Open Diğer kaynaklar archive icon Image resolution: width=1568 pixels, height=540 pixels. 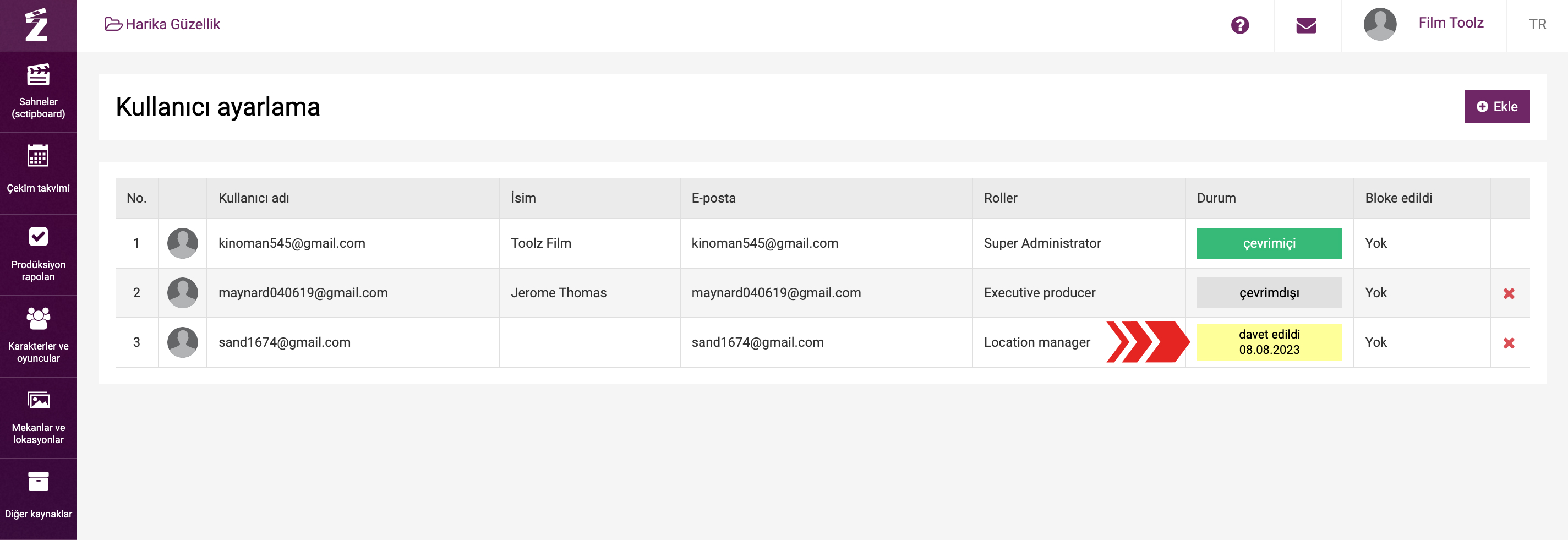pos(38,482)
